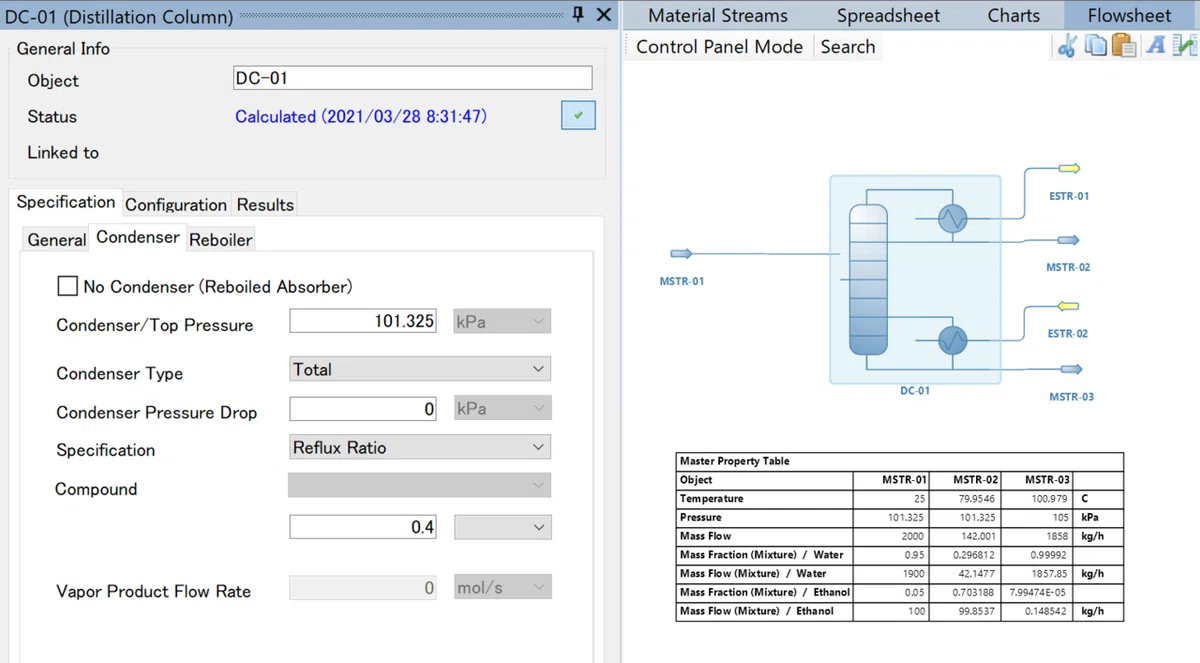This screenshot has width=1200, height=663.
Task: Open the Condenser Type dropdown showing Total
Action: point(420,369)
